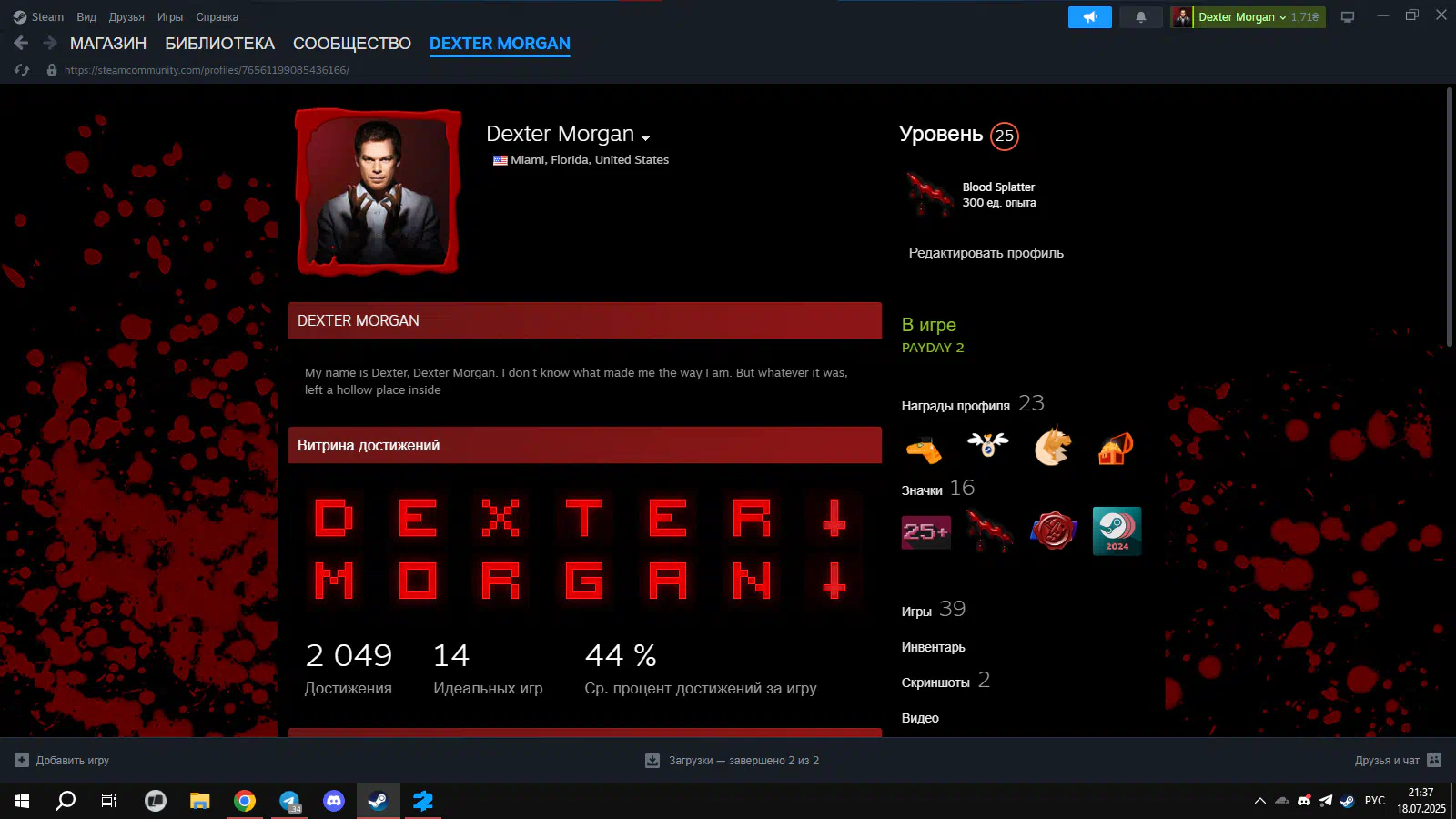Reload page with the refresh icon

coord(22,69)
